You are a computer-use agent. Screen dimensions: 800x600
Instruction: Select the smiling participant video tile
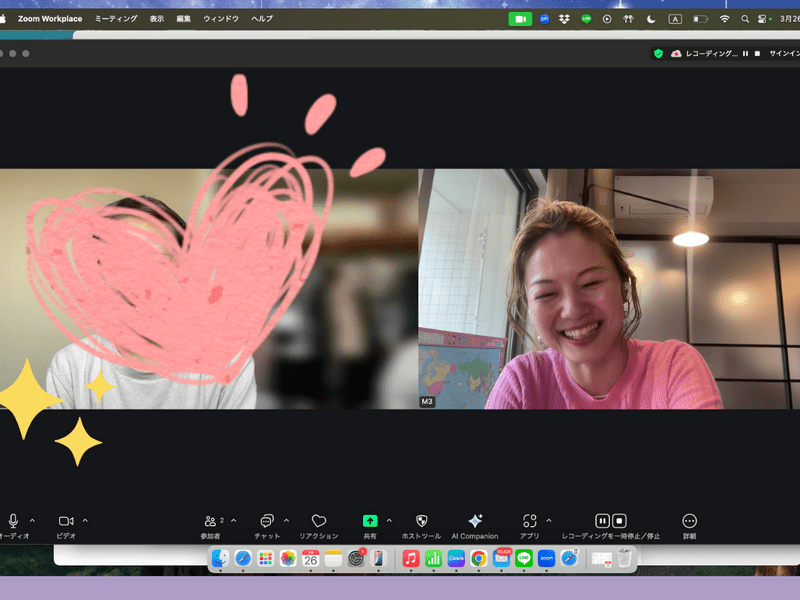point(609,289)
